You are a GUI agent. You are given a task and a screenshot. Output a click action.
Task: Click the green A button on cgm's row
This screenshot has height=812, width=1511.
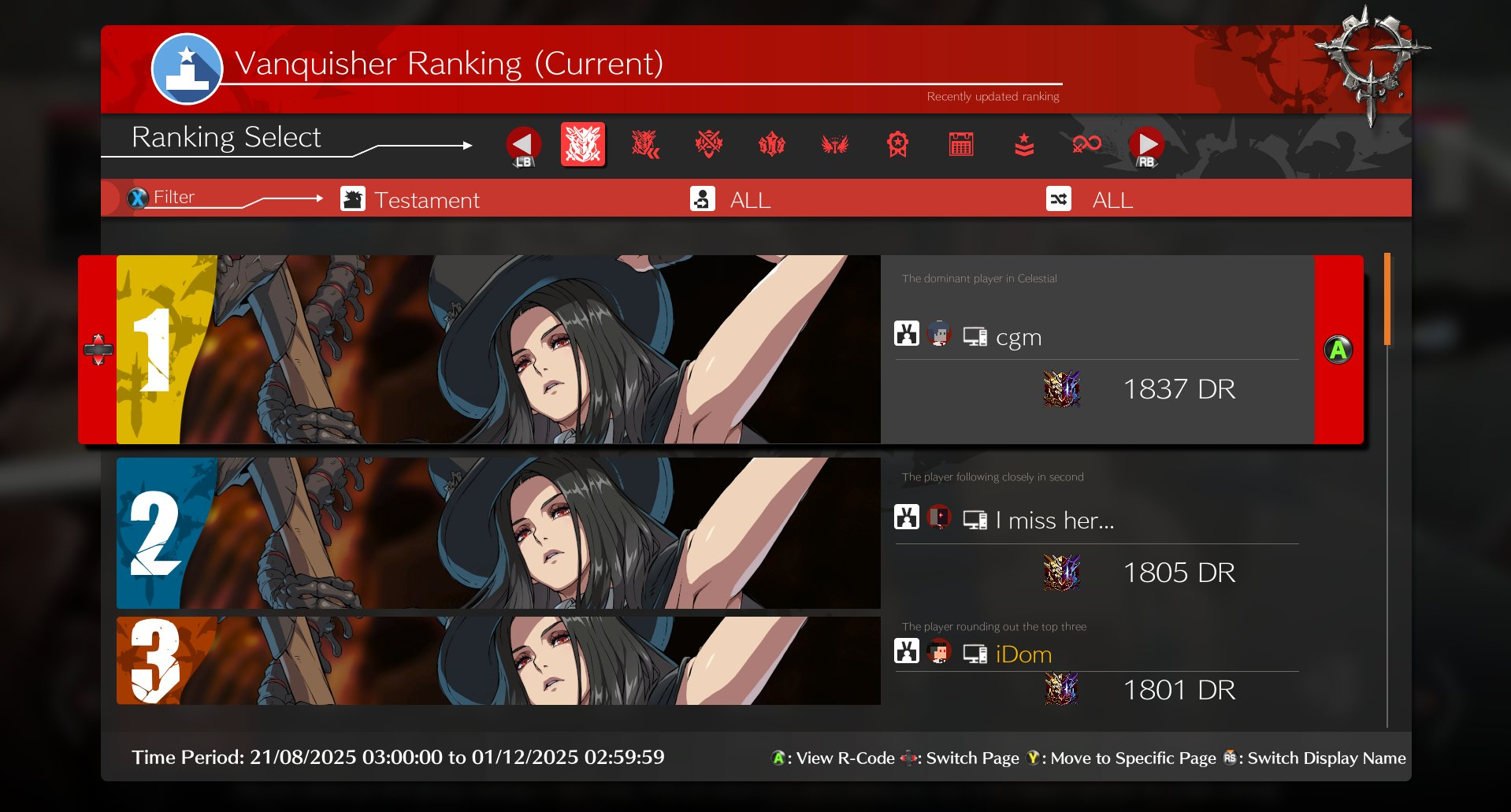[x=1338, y=350]
